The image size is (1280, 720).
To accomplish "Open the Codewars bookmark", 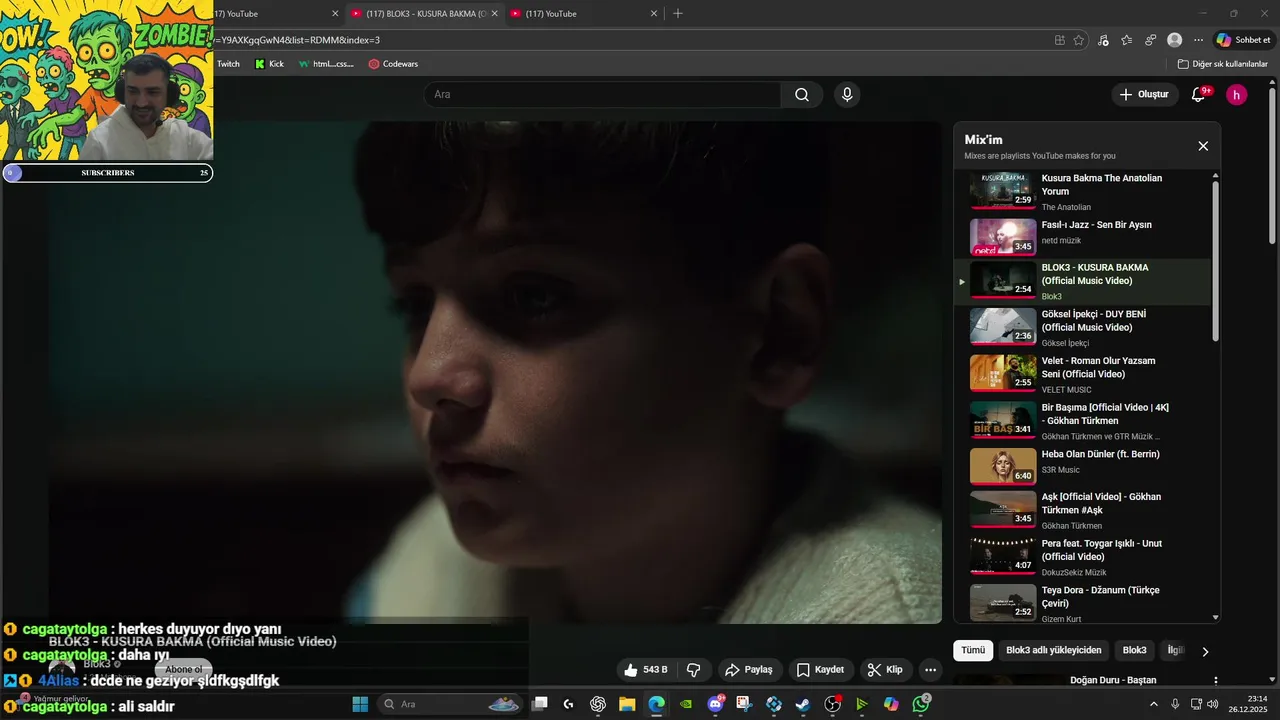I will tap(393, 64).
